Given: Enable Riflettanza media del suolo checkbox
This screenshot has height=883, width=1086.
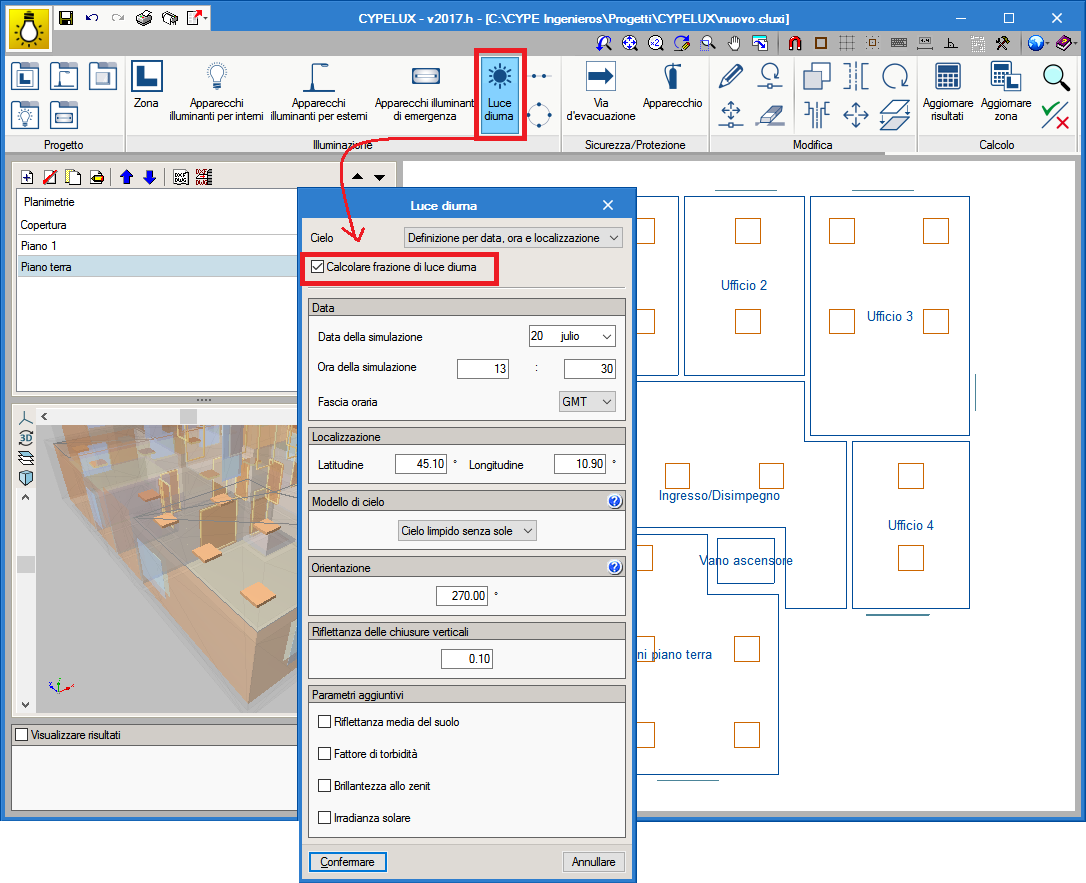Looking at the screenshot, I should 324,722.
